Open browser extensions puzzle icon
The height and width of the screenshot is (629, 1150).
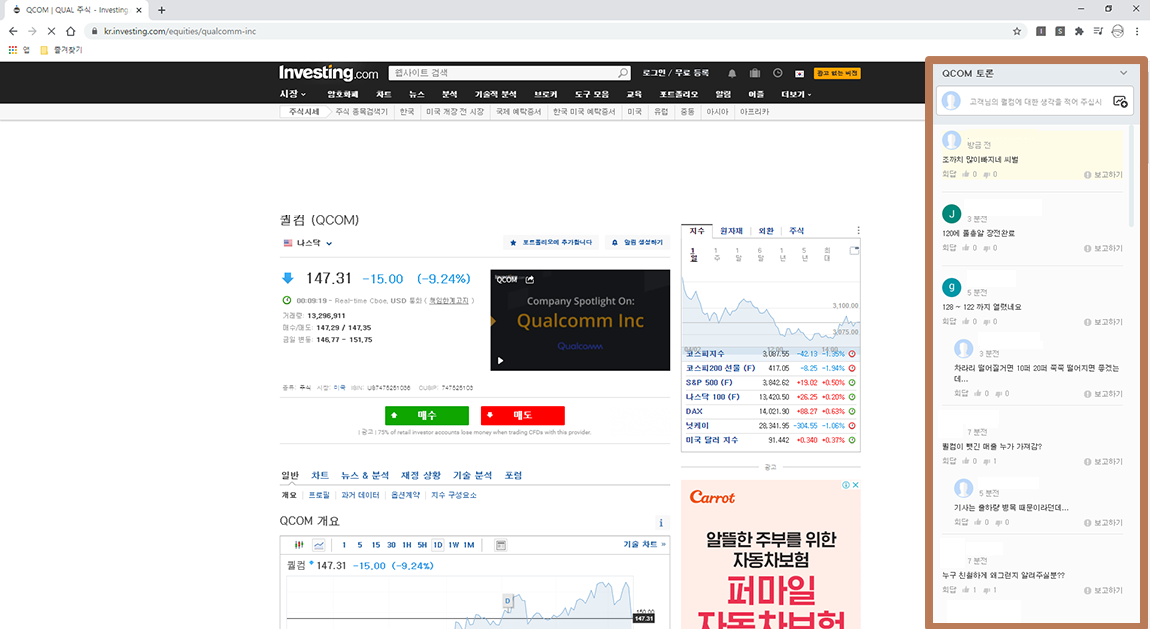(x=1079, y=32)
